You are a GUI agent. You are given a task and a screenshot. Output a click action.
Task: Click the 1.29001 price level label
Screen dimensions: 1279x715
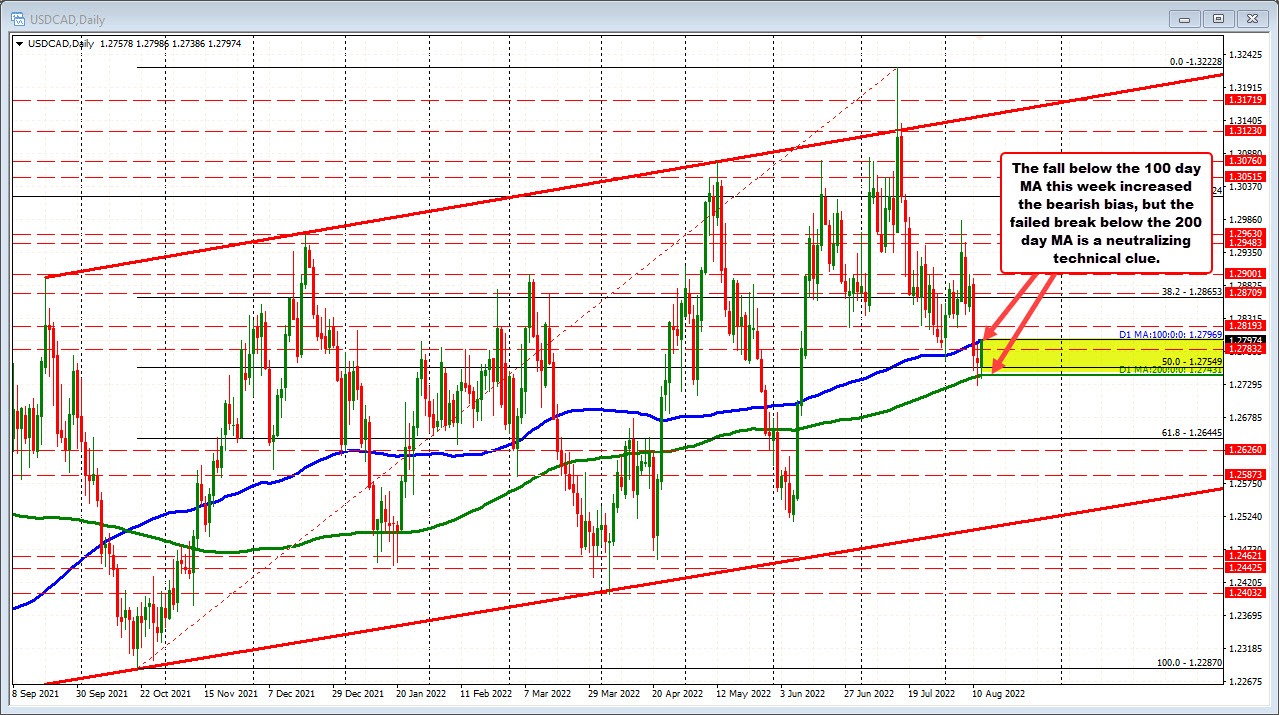pyautogui.click(x=1246, y=273)
